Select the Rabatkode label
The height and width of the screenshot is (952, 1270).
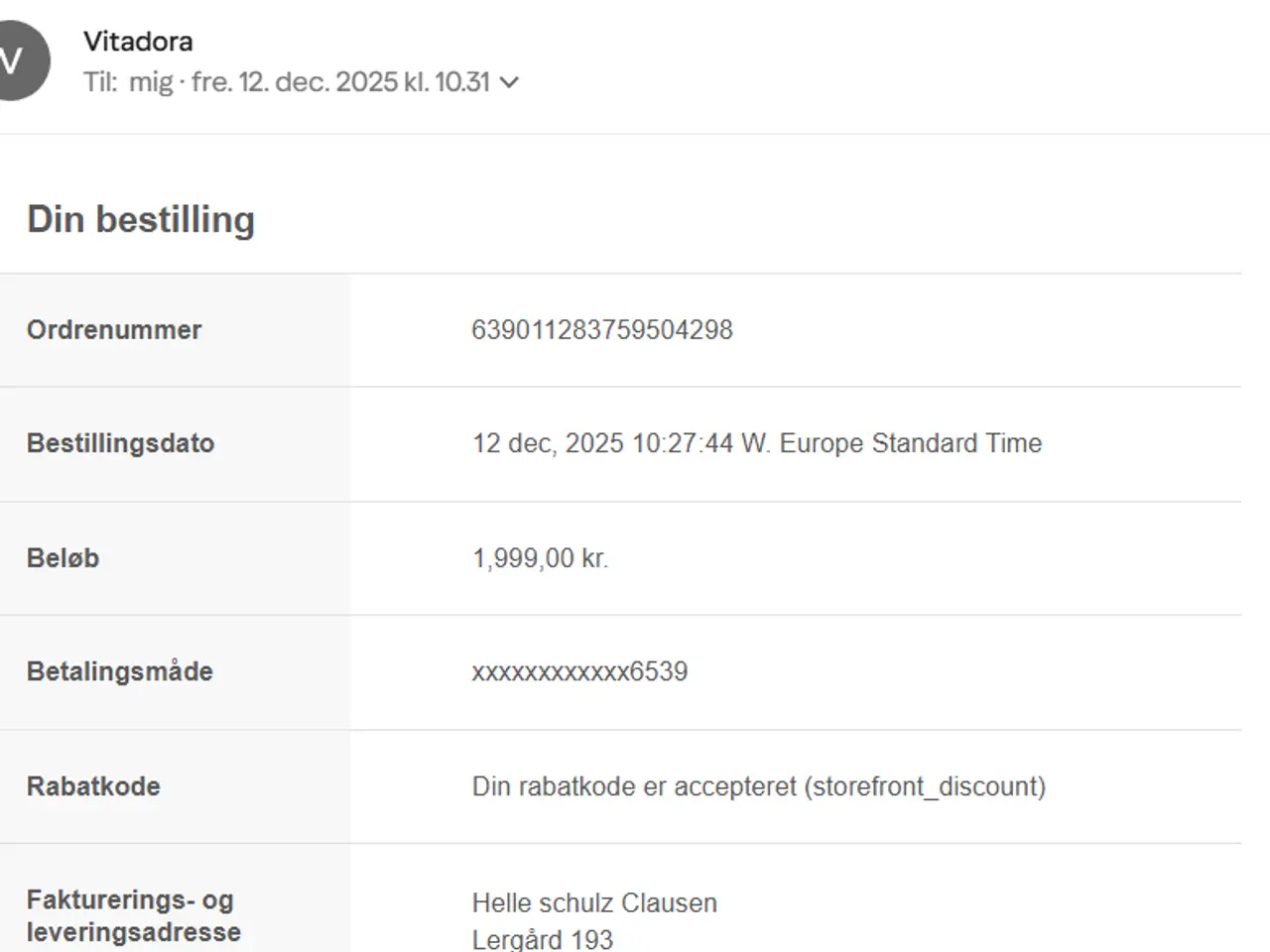(x=93, y=786)
